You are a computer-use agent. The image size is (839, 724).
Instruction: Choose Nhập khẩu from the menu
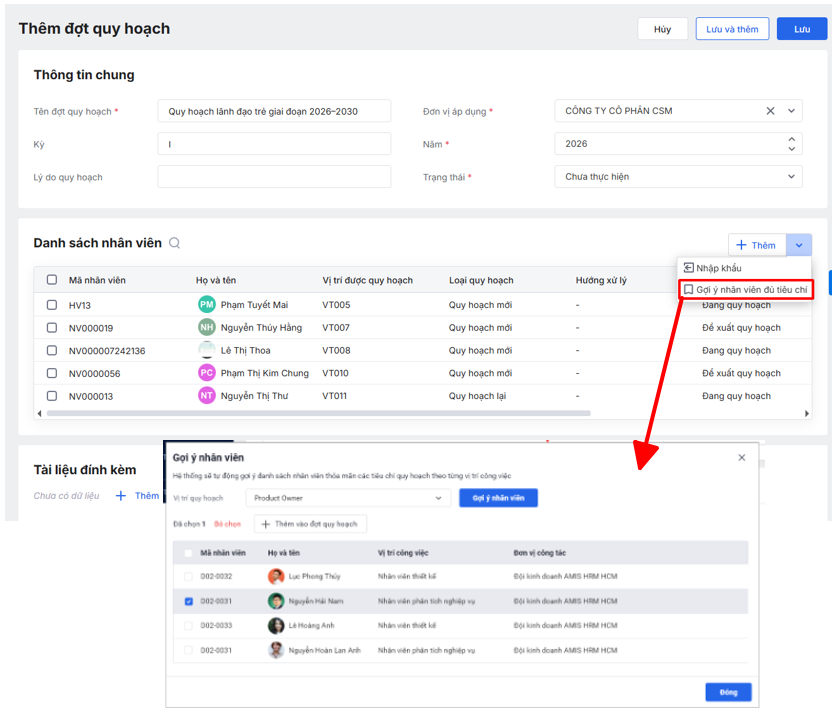[718, 268]
